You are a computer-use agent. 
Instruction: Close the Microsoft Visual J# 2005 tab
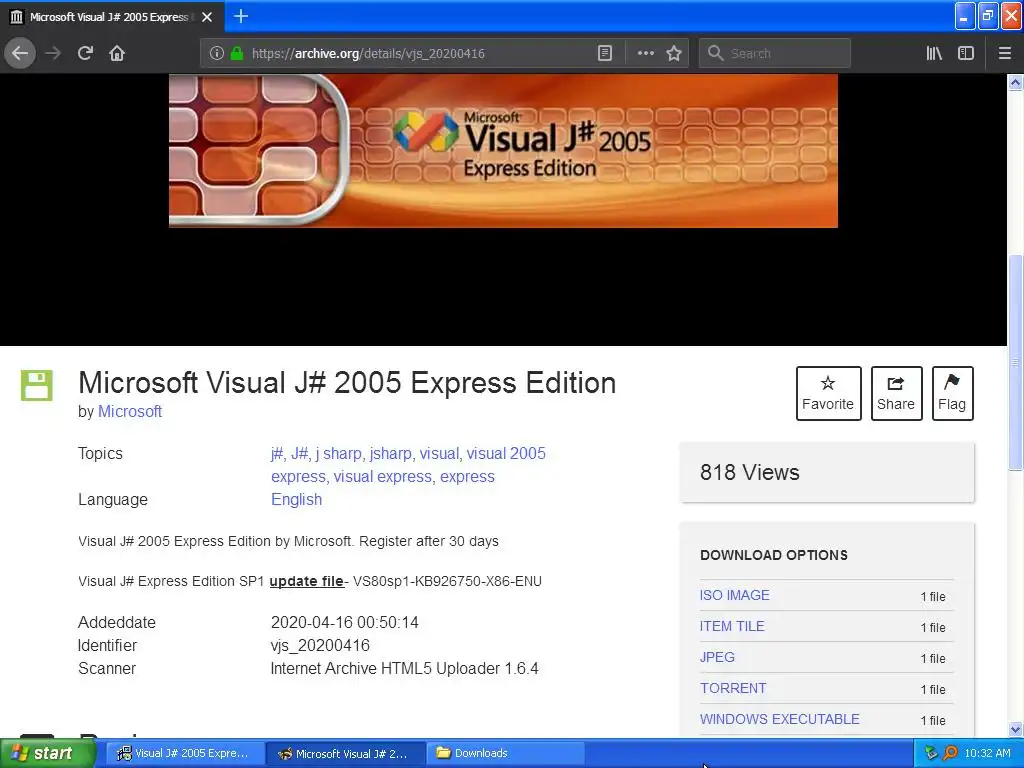(x=207, y=17)
